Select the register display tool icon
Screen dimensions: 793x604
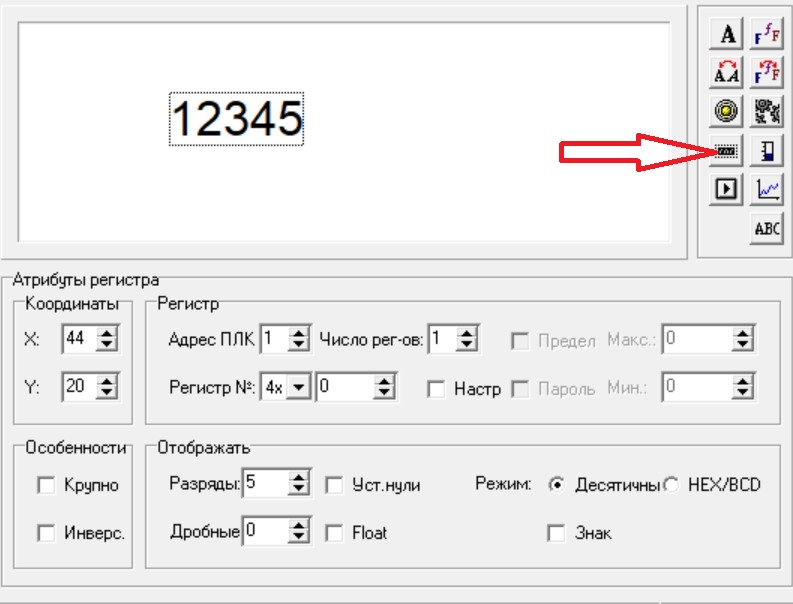click(x=727, y=151)
